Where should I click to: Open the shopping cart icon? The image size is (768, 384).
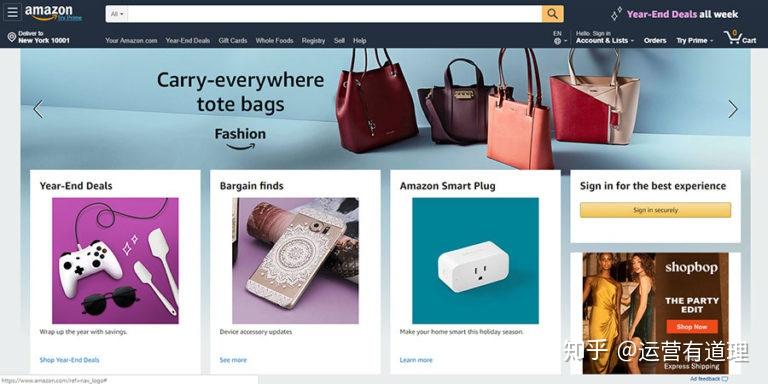[x=734, y=37]
